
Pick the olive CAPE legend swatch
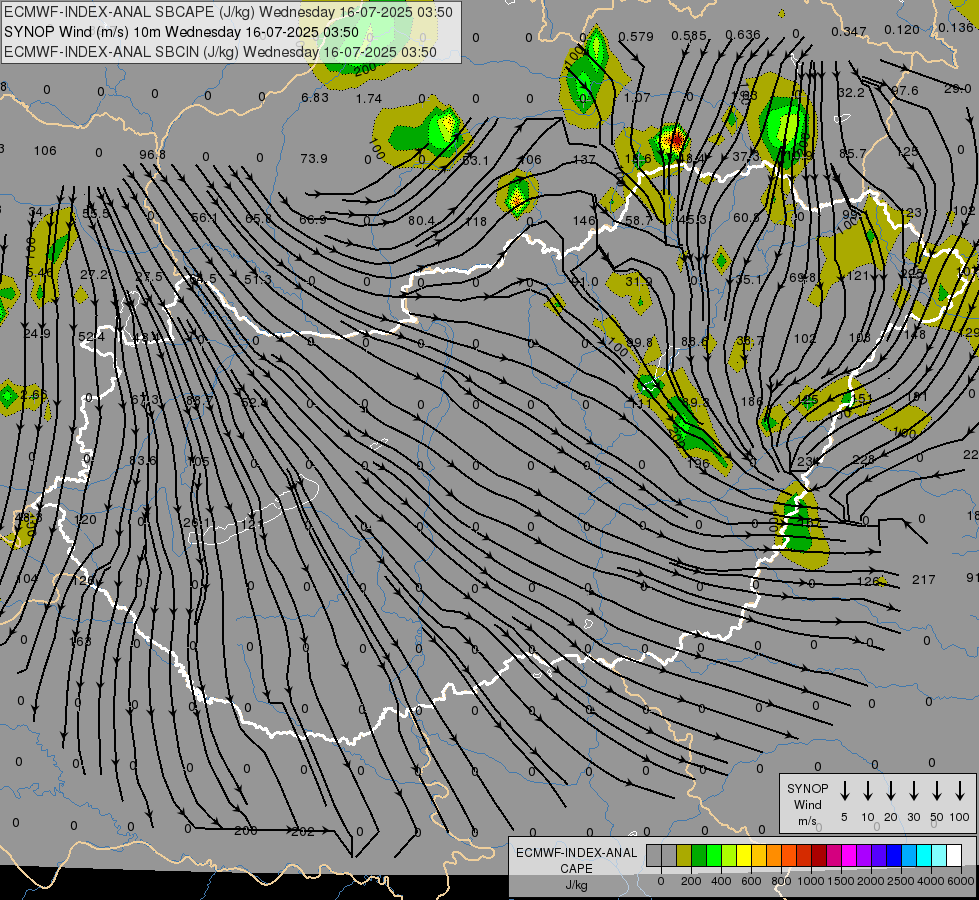coord(684,855)
